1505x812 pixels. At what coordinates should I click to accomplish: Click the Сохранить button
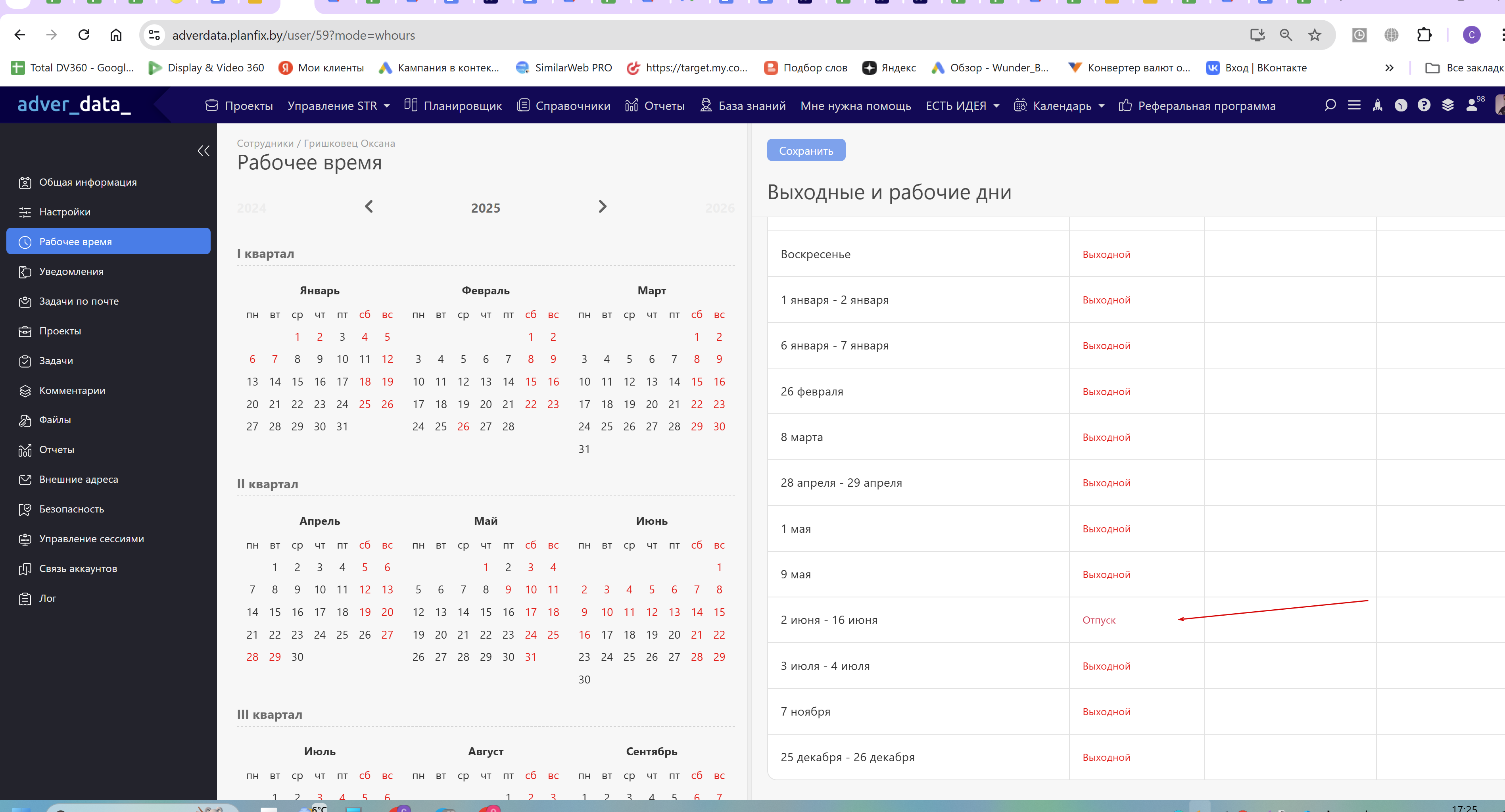(x=806, y=151)
